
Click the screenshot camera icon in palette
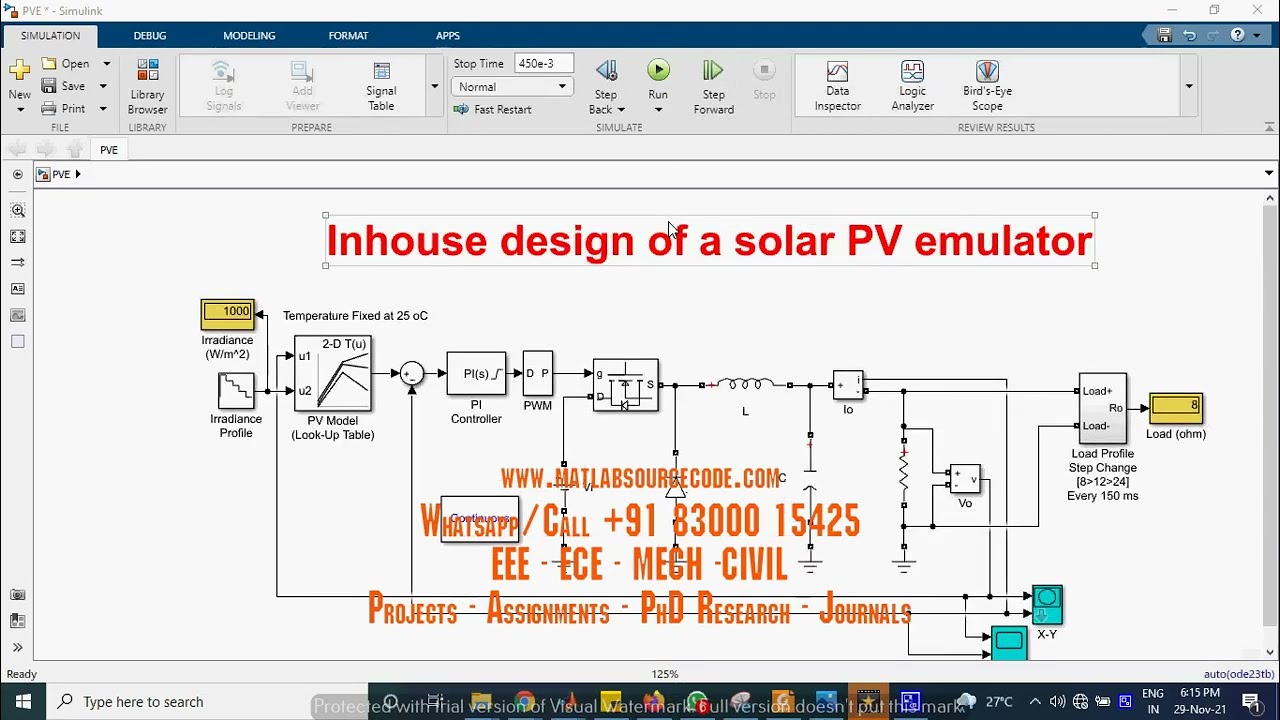point(18,595)
